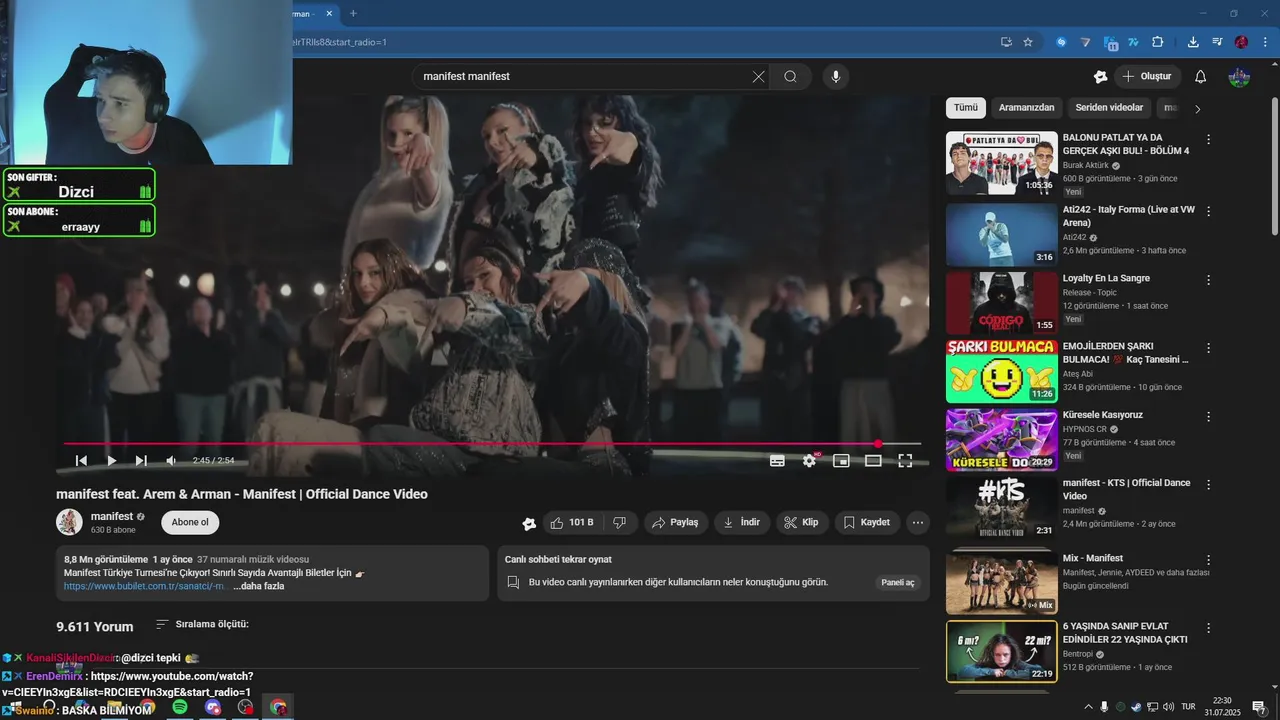This screenshot has width=1280, height=720.
Task: Open 'BALONU PATLAT YA DA GERÇEK AŞKI BUL' thumbnail
Action: tap(1001, 163)
